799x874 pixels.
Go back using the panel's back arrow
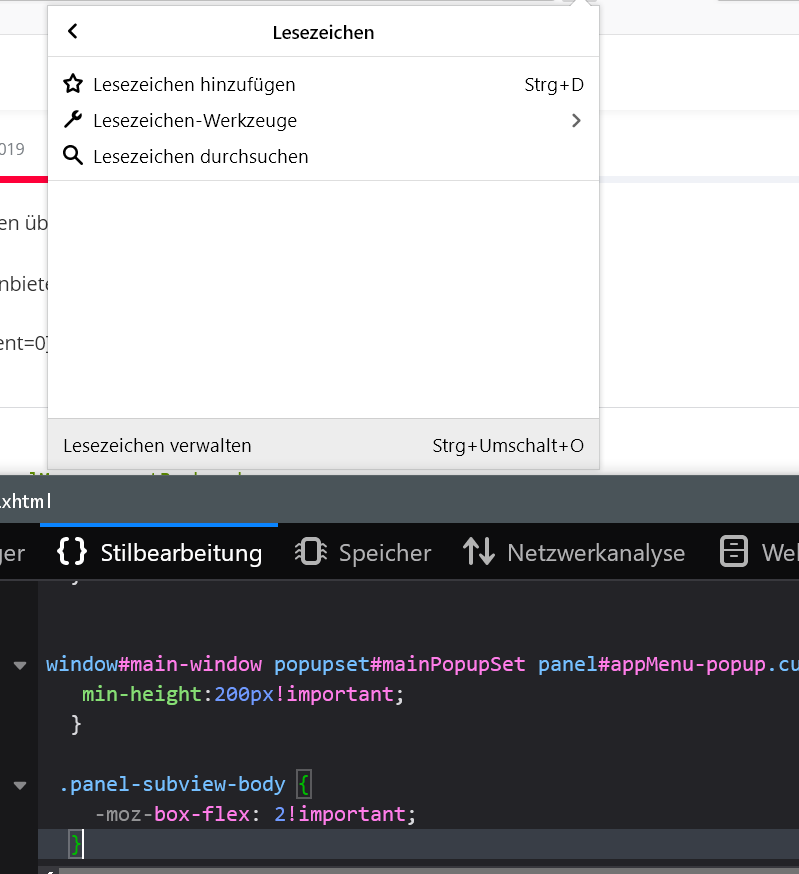72,32
